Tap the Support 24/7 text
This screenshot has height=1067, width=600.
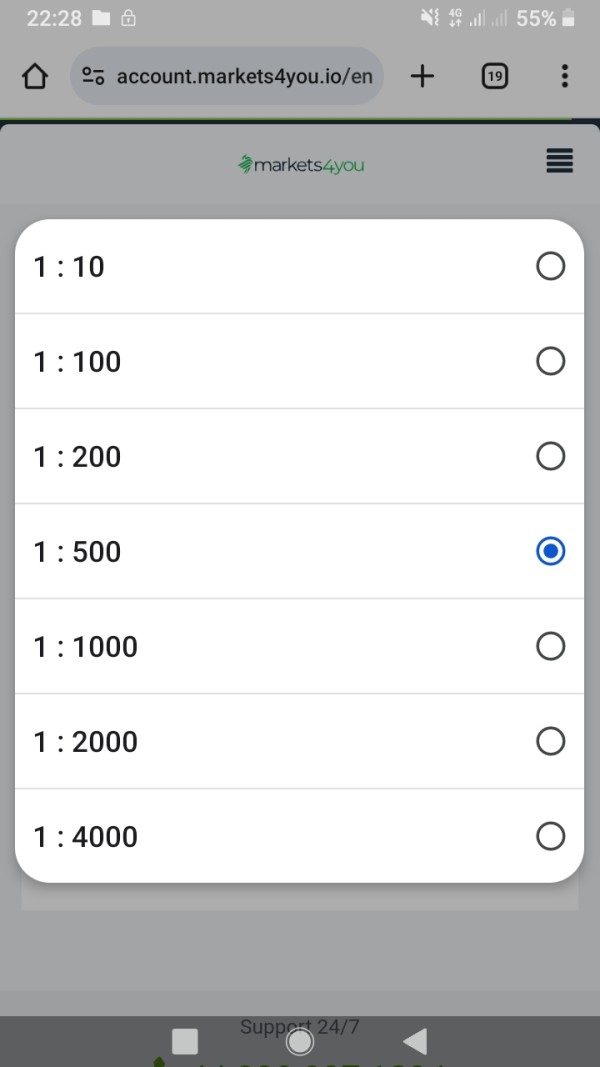tap(299, 1026)
